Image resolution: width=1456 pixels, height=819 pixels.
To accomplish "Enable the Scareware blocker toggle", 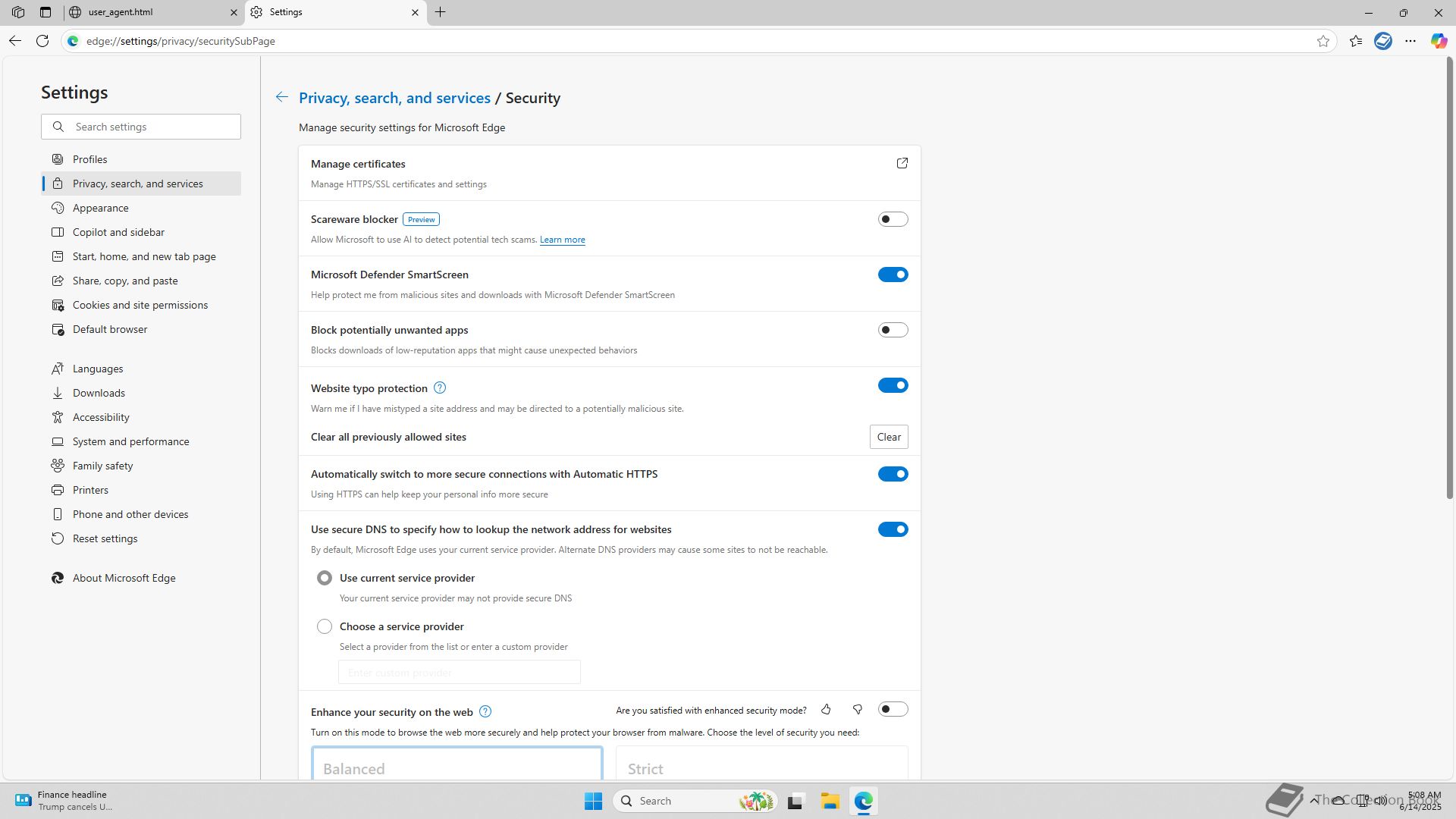I will 893,219.
